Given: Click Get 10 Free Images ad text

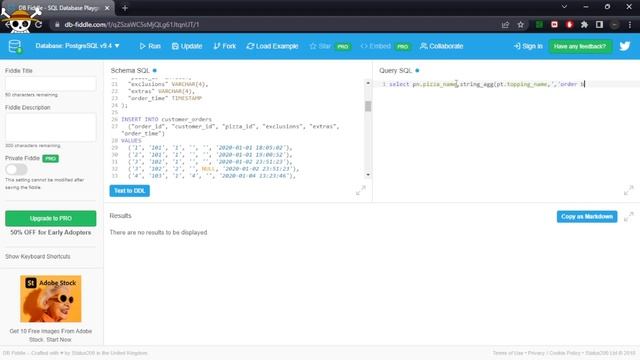Looking at the screenshot, I should [51, 335].
